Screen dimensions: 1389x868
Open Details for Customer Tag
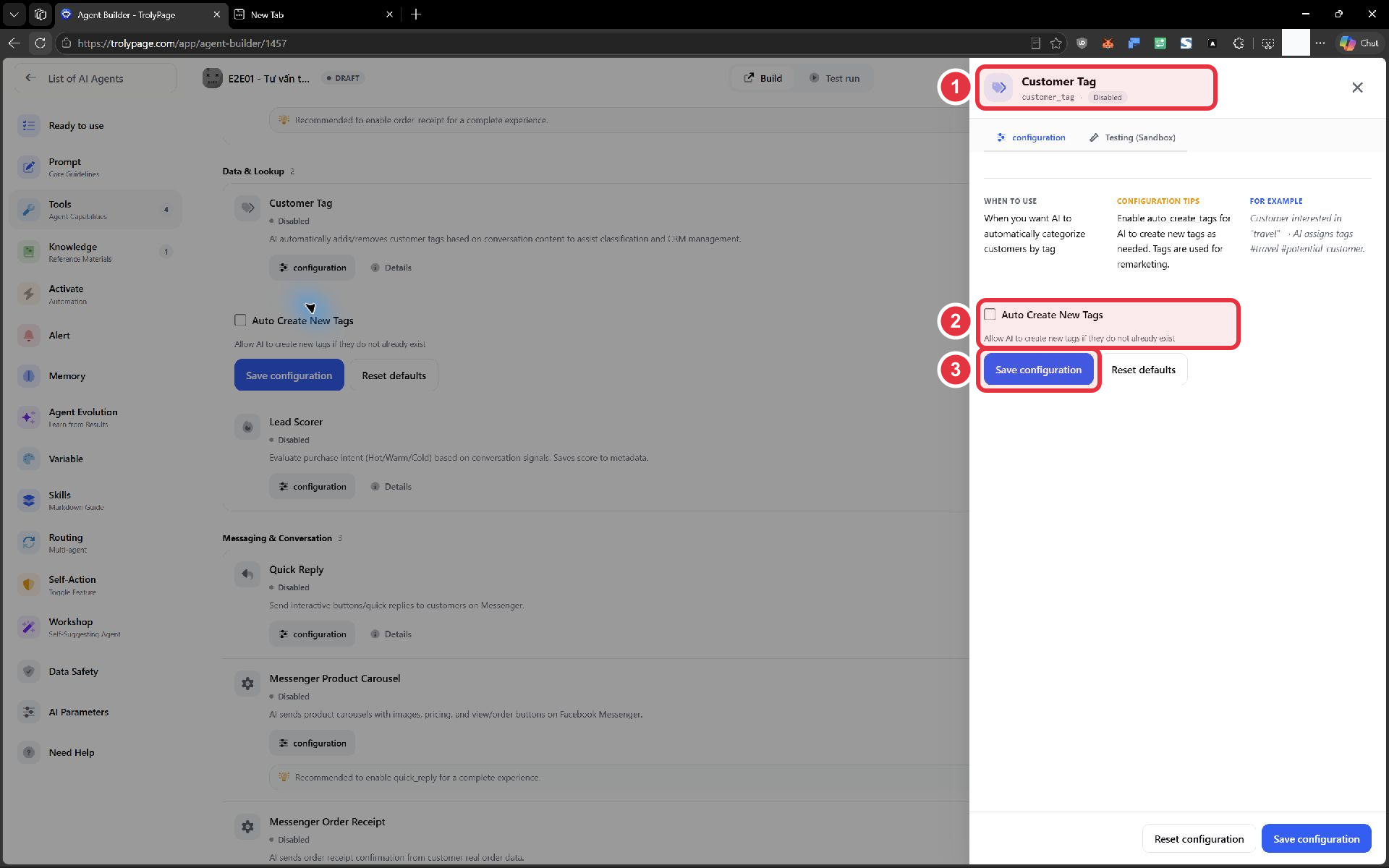click(391, 268)
